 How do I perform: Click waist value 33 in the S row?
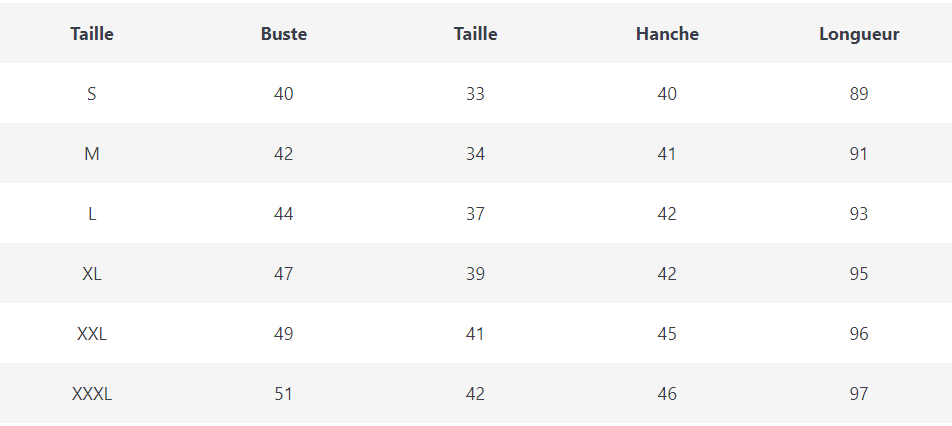475,94
